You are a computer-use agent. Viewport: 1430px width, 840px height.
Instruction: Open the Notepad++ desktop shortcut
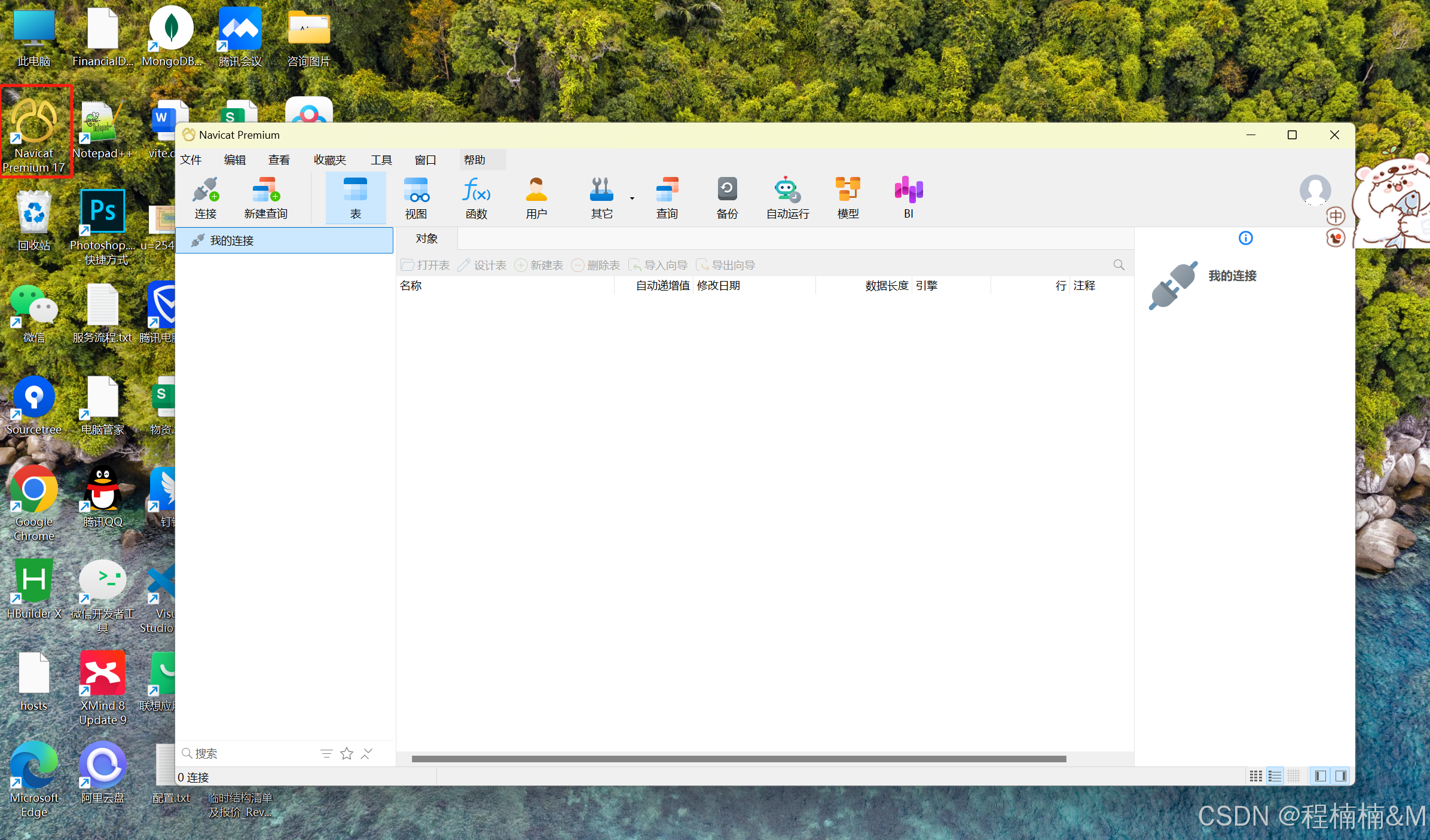click(x=102, y=130)
